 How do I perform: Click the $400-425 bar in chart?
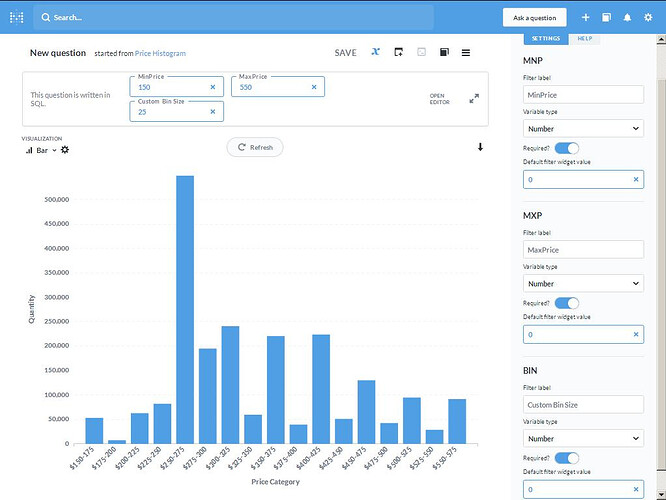coord(321,389)
